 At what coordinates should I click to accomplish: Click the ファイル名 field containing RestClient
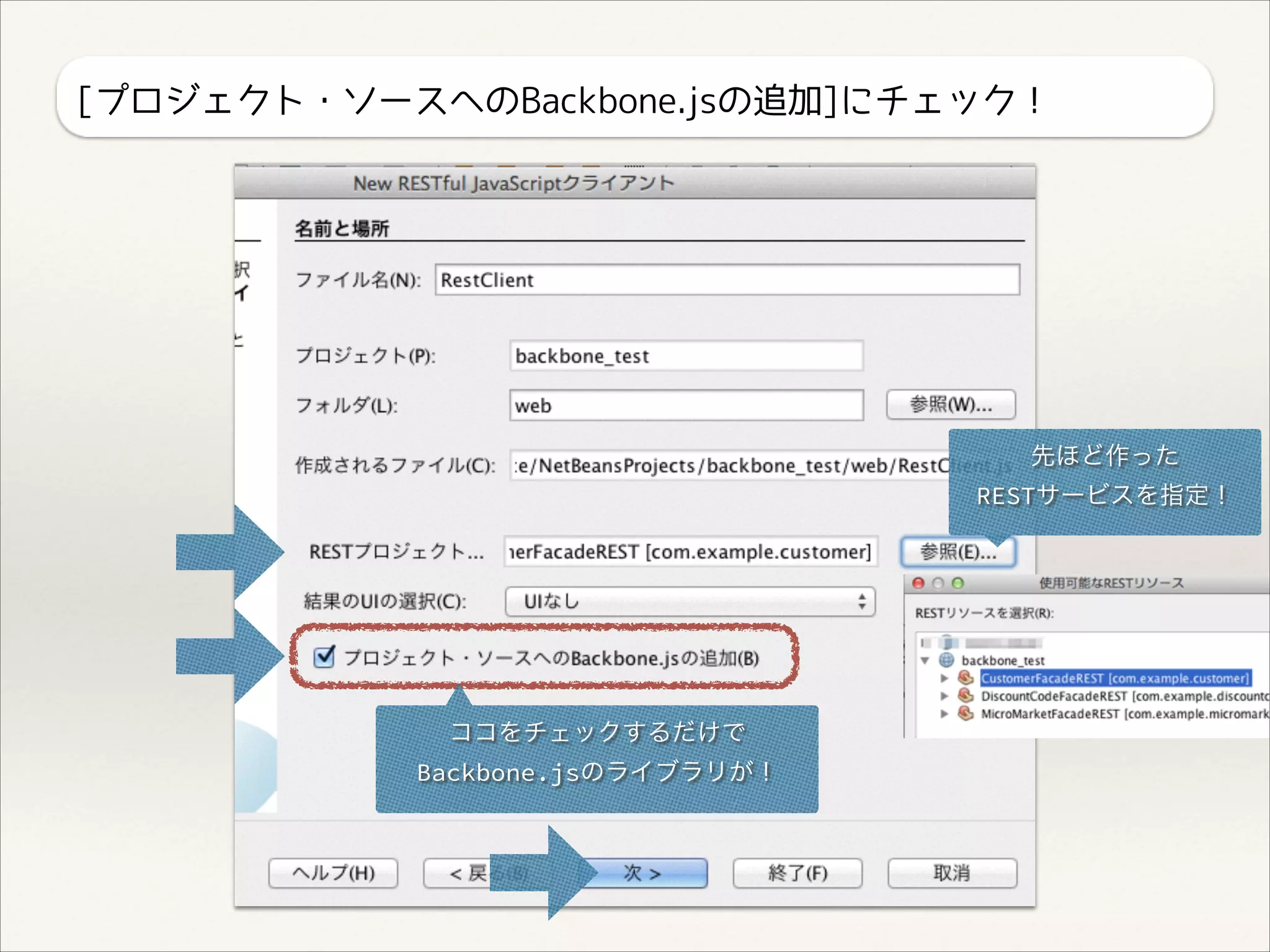pos(727,280)
